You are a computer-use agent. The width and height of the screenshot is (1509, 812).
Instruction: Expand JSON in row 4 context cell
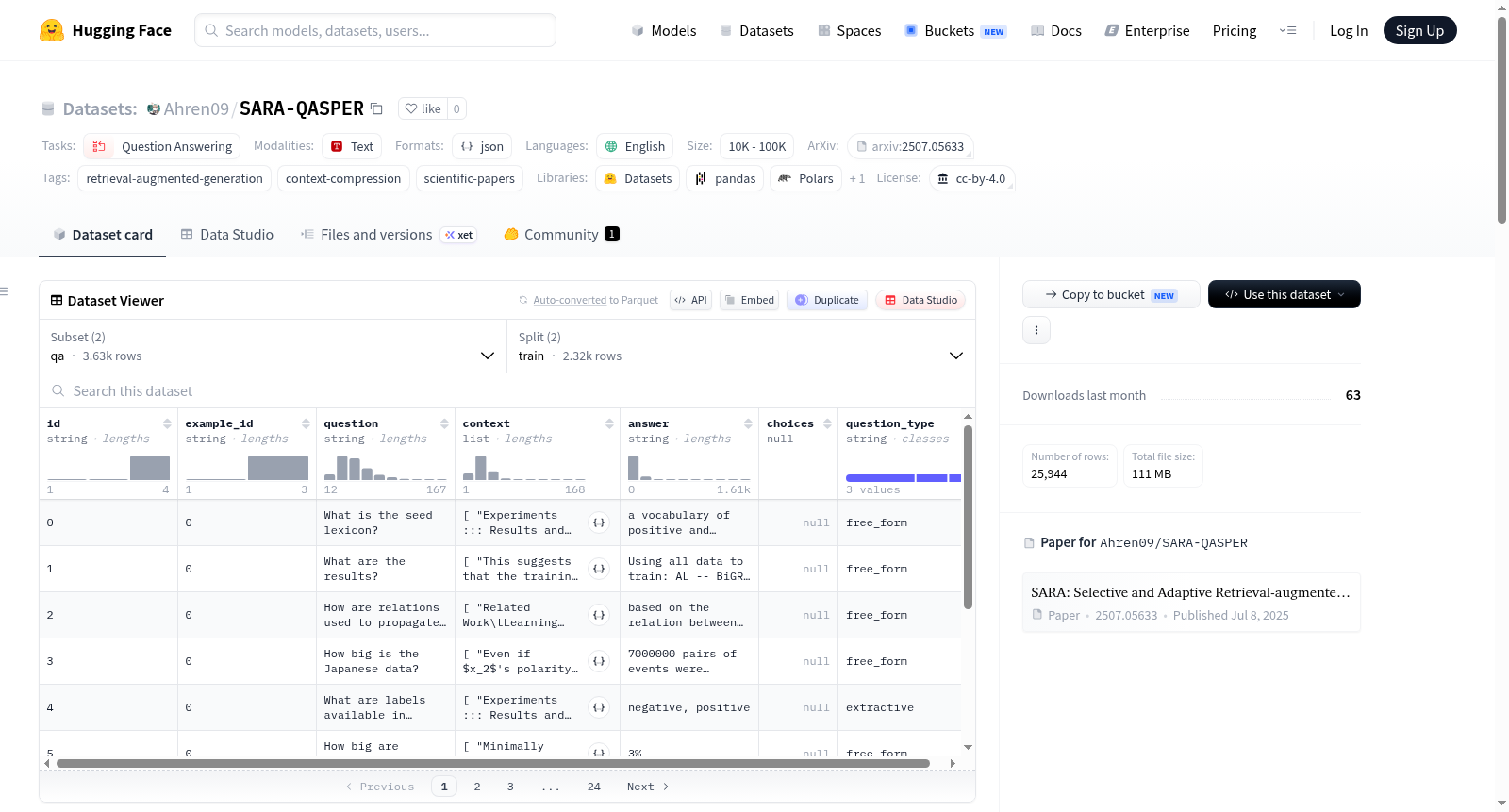coord(599,707)
